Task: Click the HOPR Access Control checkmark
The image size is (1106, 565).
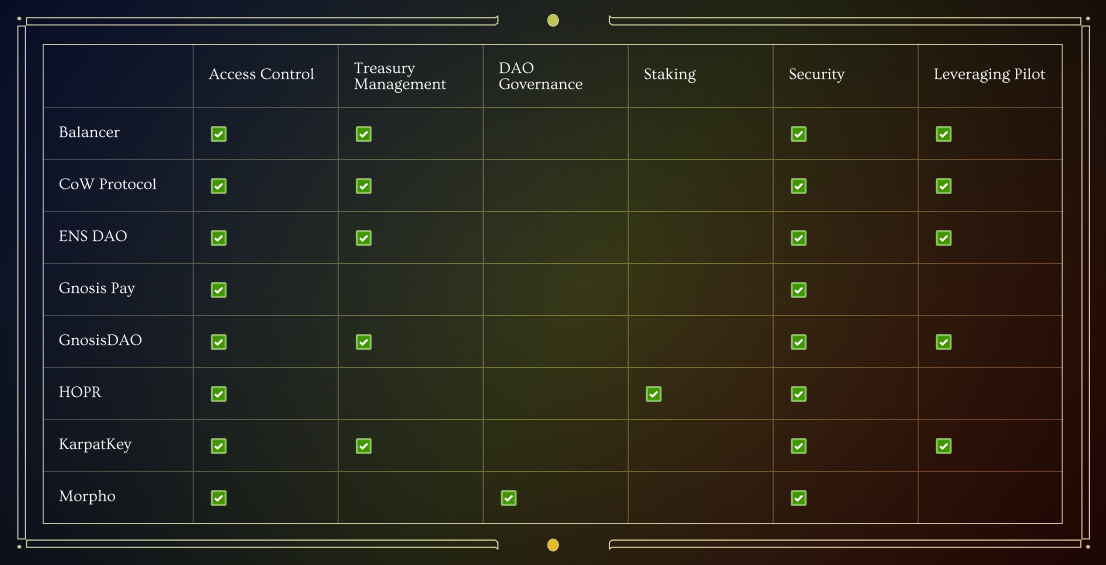Action: 219,394
